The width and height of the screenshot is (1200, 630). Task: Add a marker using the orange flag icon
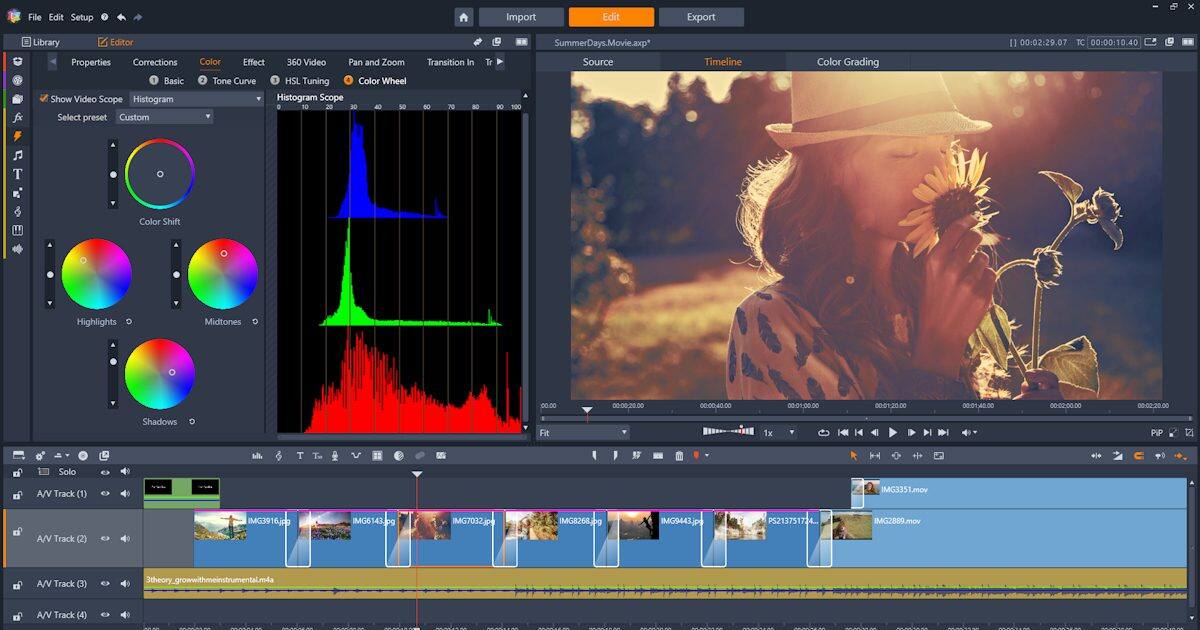click(x=695, y=455)
